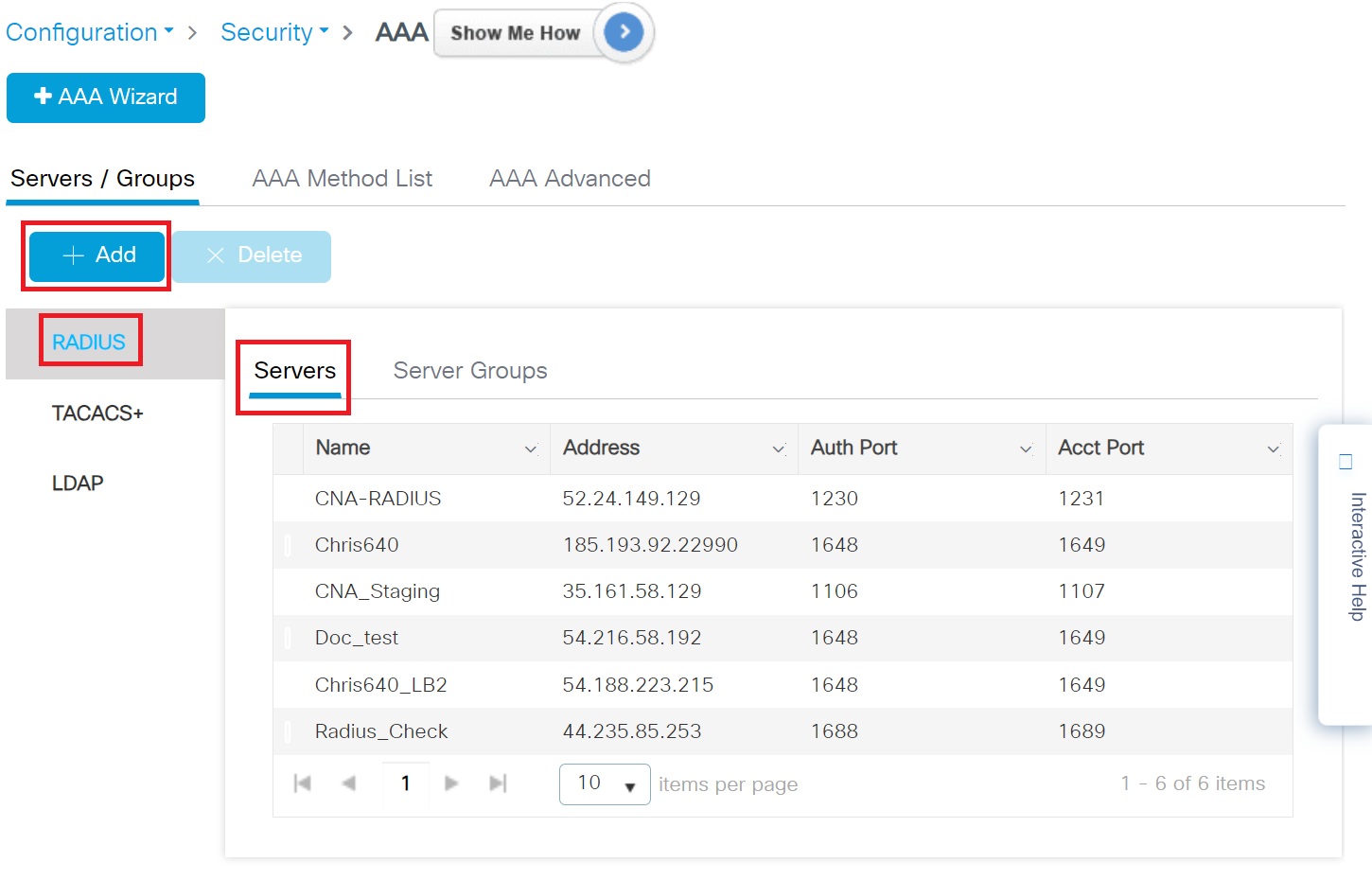Switch to the Server Groups tab
This screenshot has width=1372, height=880.
tap(470, 371)
